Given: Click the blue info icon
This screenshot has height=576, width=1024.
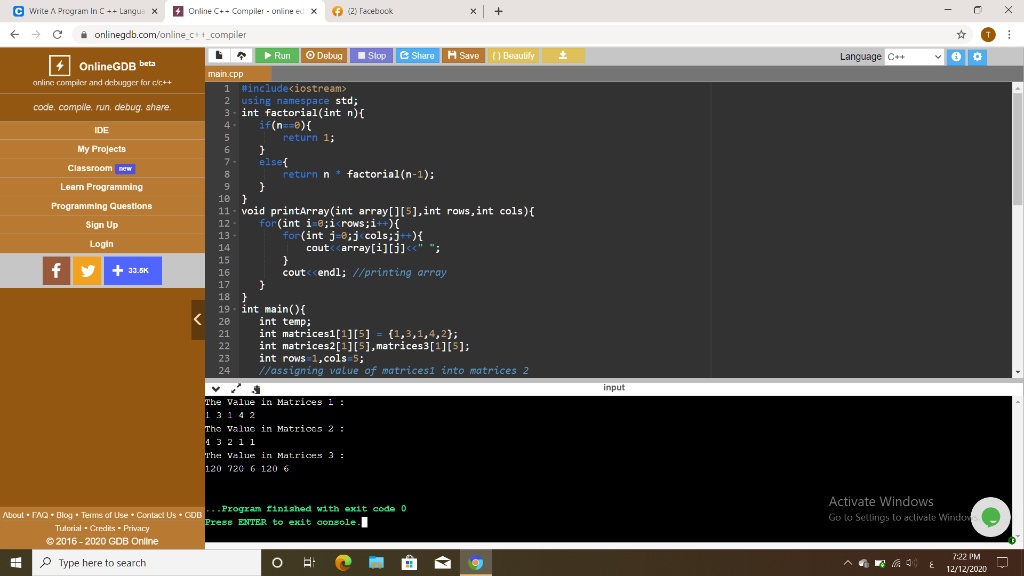Looking at the screenshot, I should (957, 57).
